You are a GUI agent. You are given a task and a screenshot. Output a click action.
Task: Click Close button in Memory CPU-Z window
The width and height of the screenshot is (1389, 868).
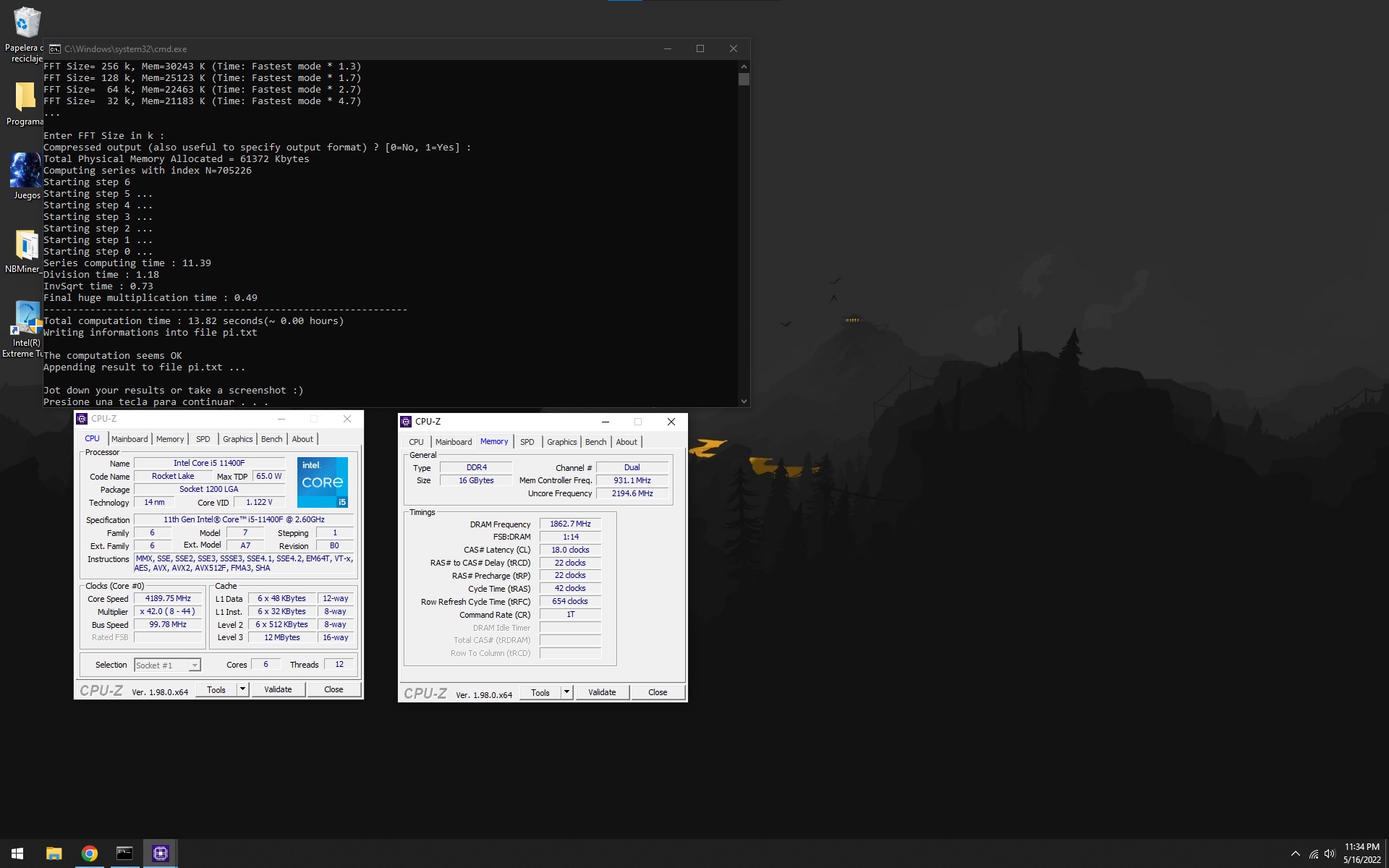pos(658,693)
